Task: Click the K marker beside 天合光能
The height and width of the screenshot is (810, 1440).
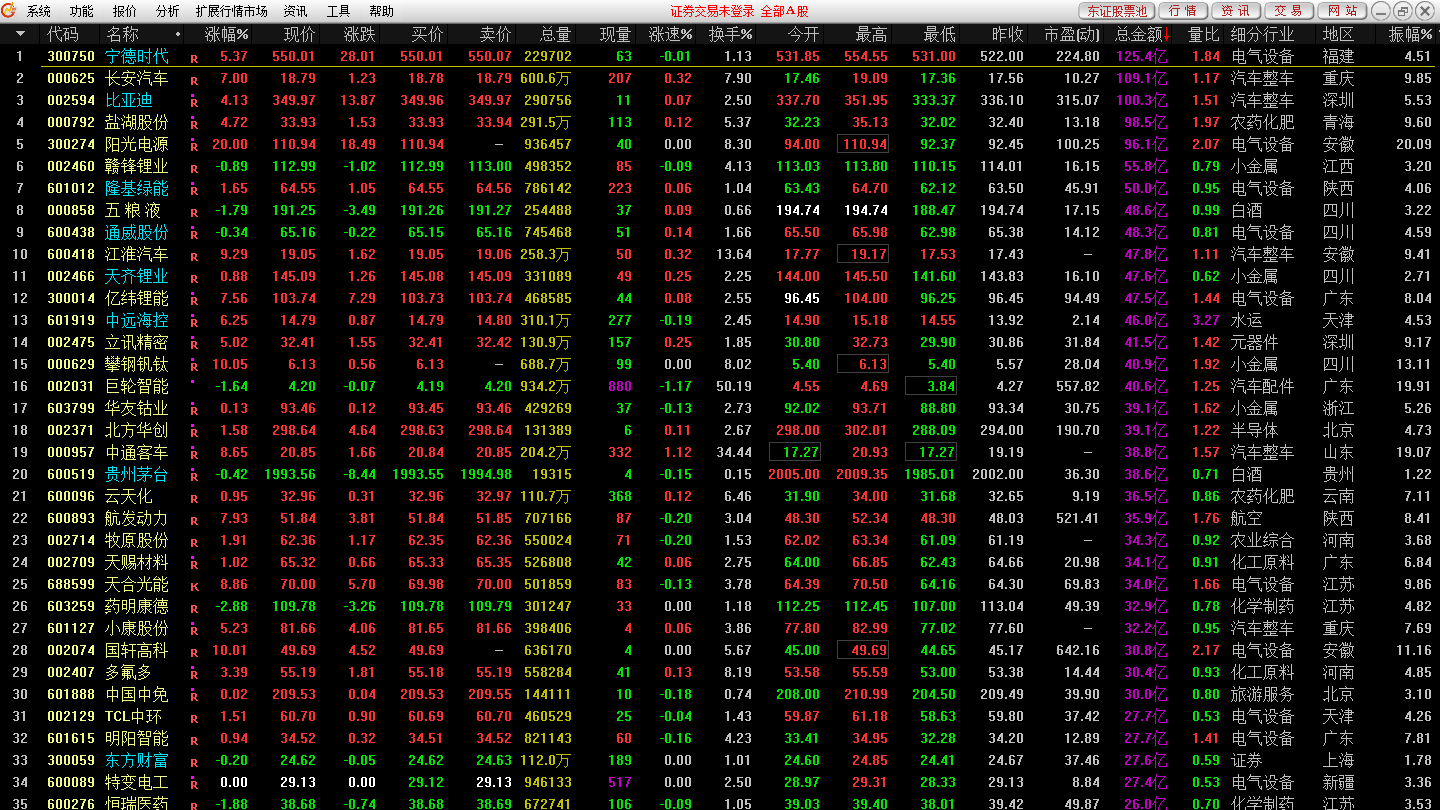Action: pos(194,586)
